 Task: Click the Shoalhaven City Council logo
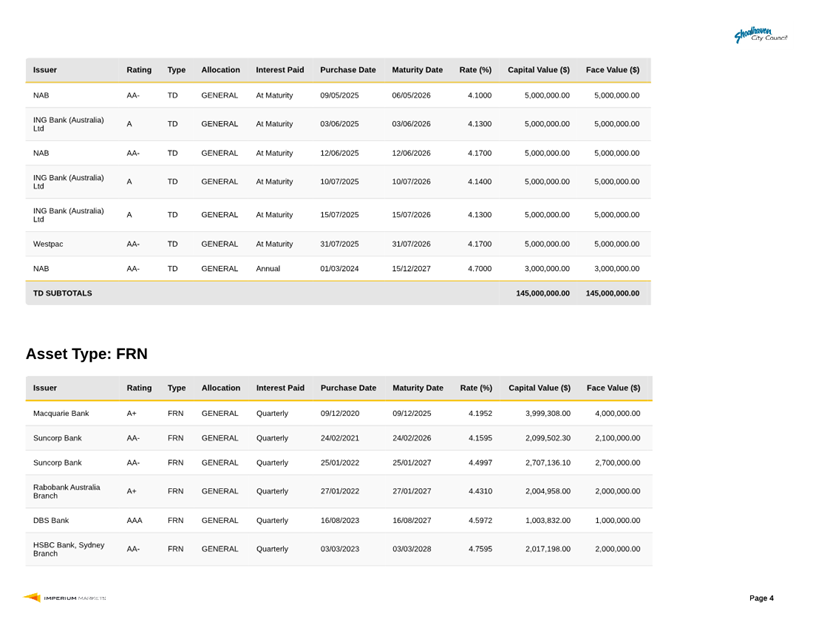[x=761, y=35]
